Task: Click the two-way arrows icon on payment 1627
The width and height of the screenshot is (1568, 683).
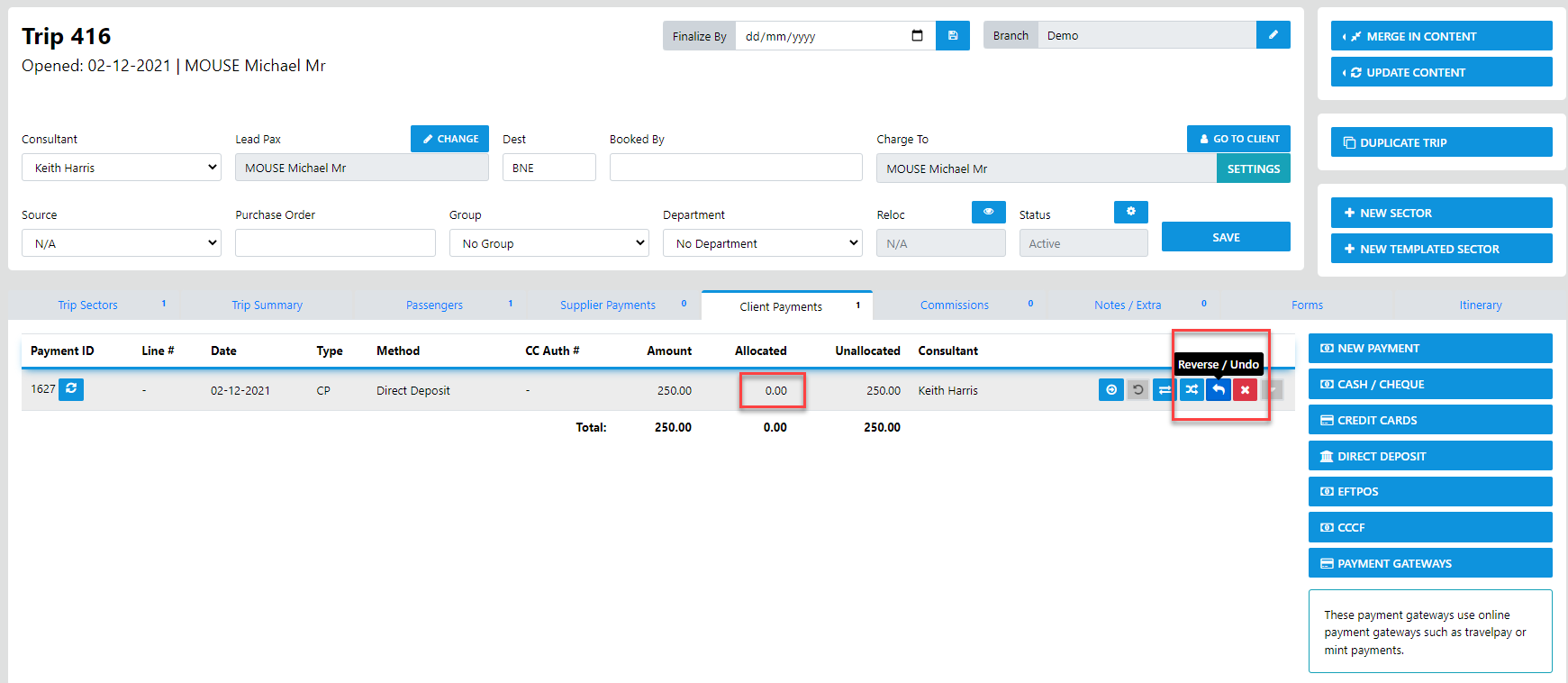Action: (x=1165, y=390)
